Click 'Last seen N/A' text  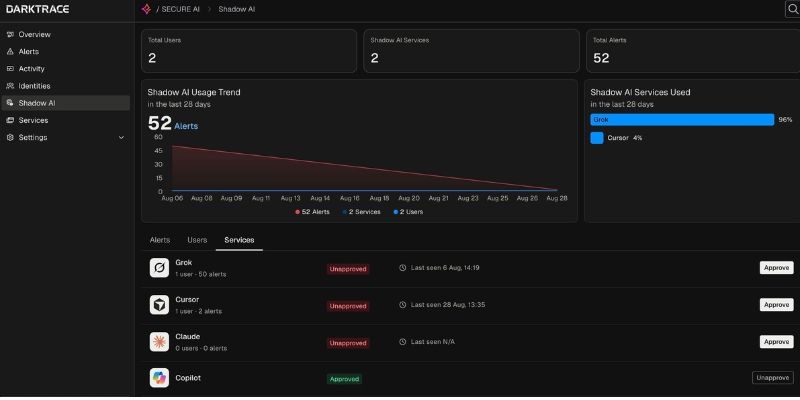[433, 342]
